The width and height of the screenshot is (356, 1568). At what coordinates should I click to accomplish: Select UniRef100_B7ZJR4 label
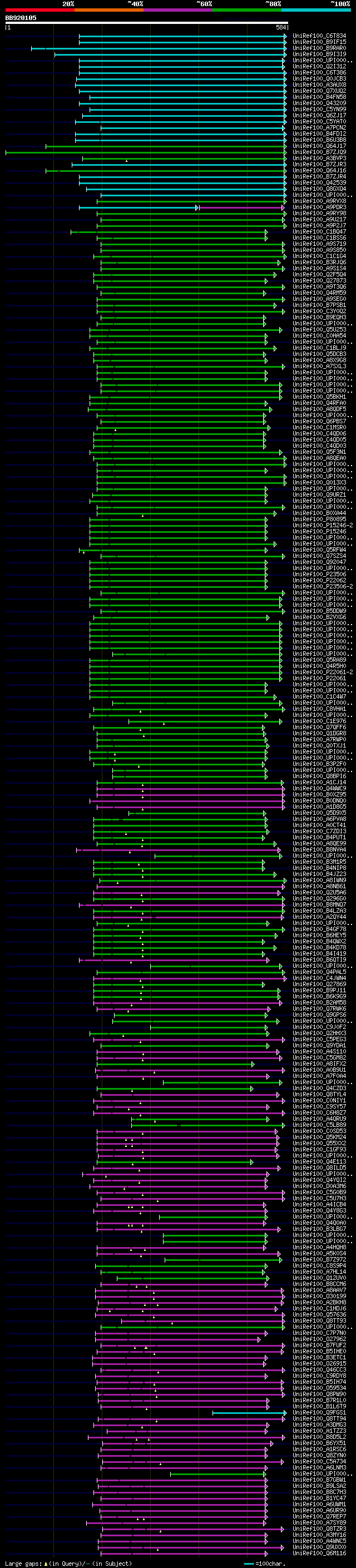[319, 176]
